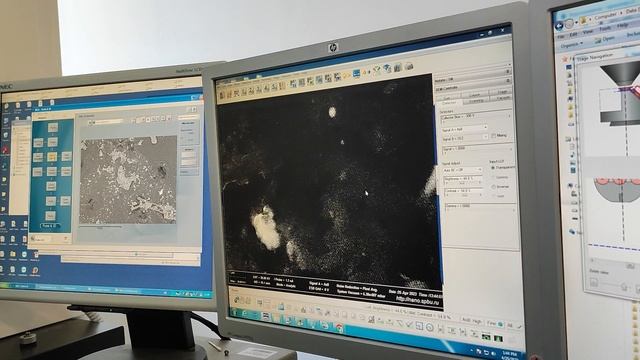Click the circle icon in bottom SEM toolbar
The image size is (640, 360).
(x=430, y=328)
